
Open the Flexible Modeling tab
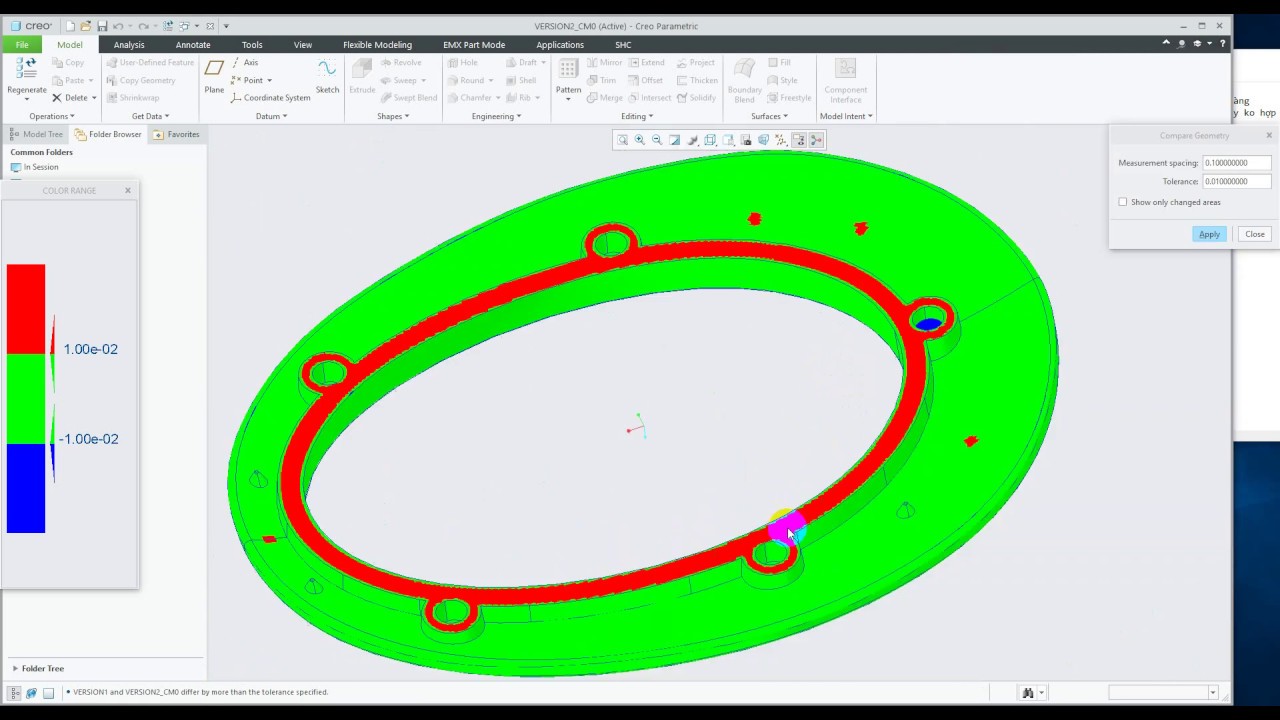[x=377, y=45]
